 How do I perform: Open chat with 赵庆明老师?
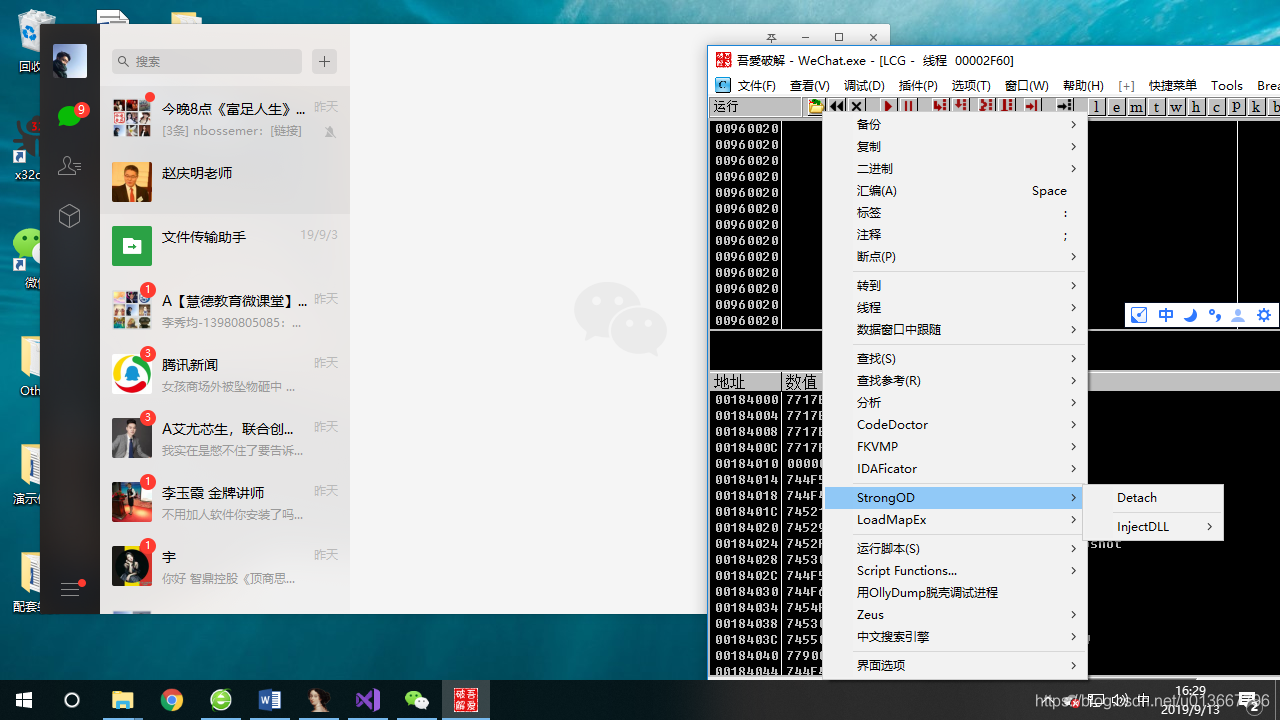tap(225, 182)
